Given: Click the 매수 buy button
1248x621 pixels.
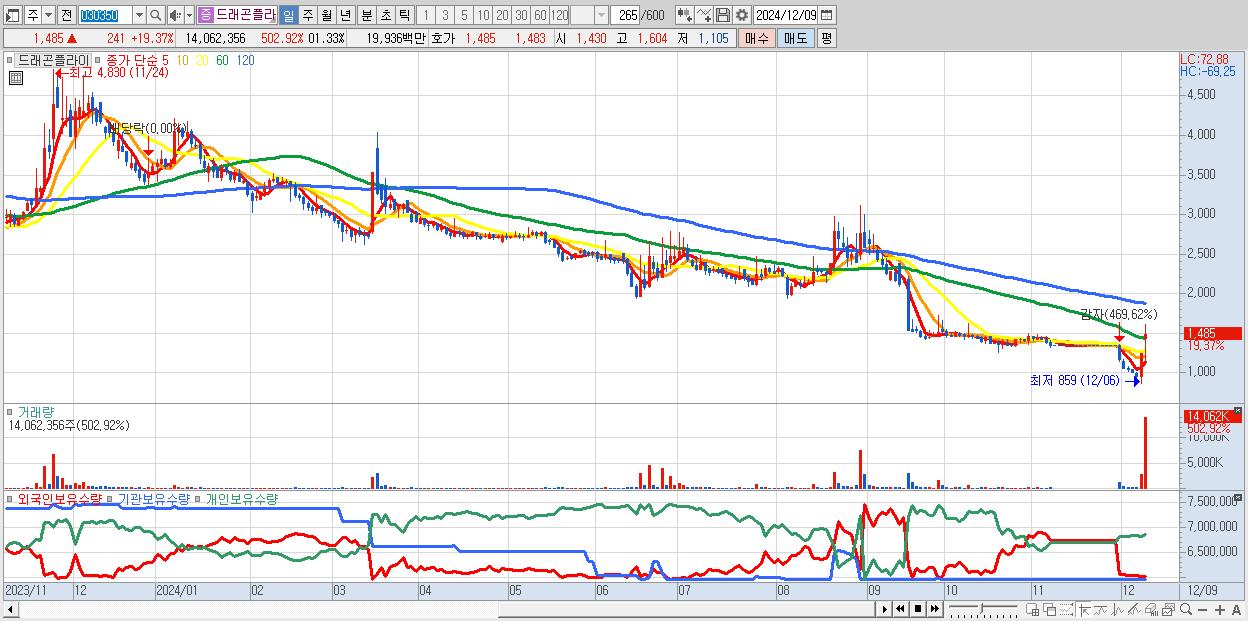Looking at the screenshot, I should coord(756,38).
